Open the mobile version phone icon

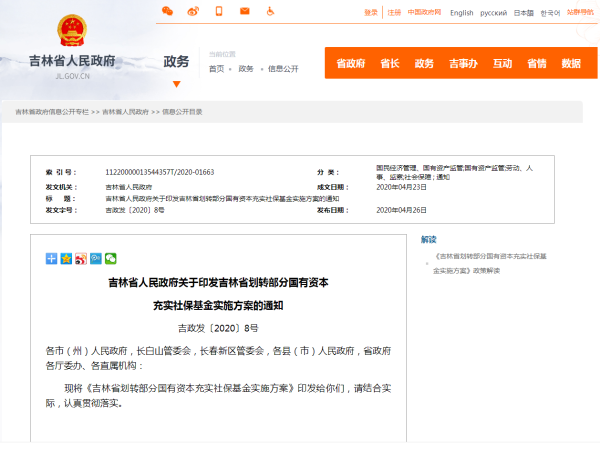[218, 11]
